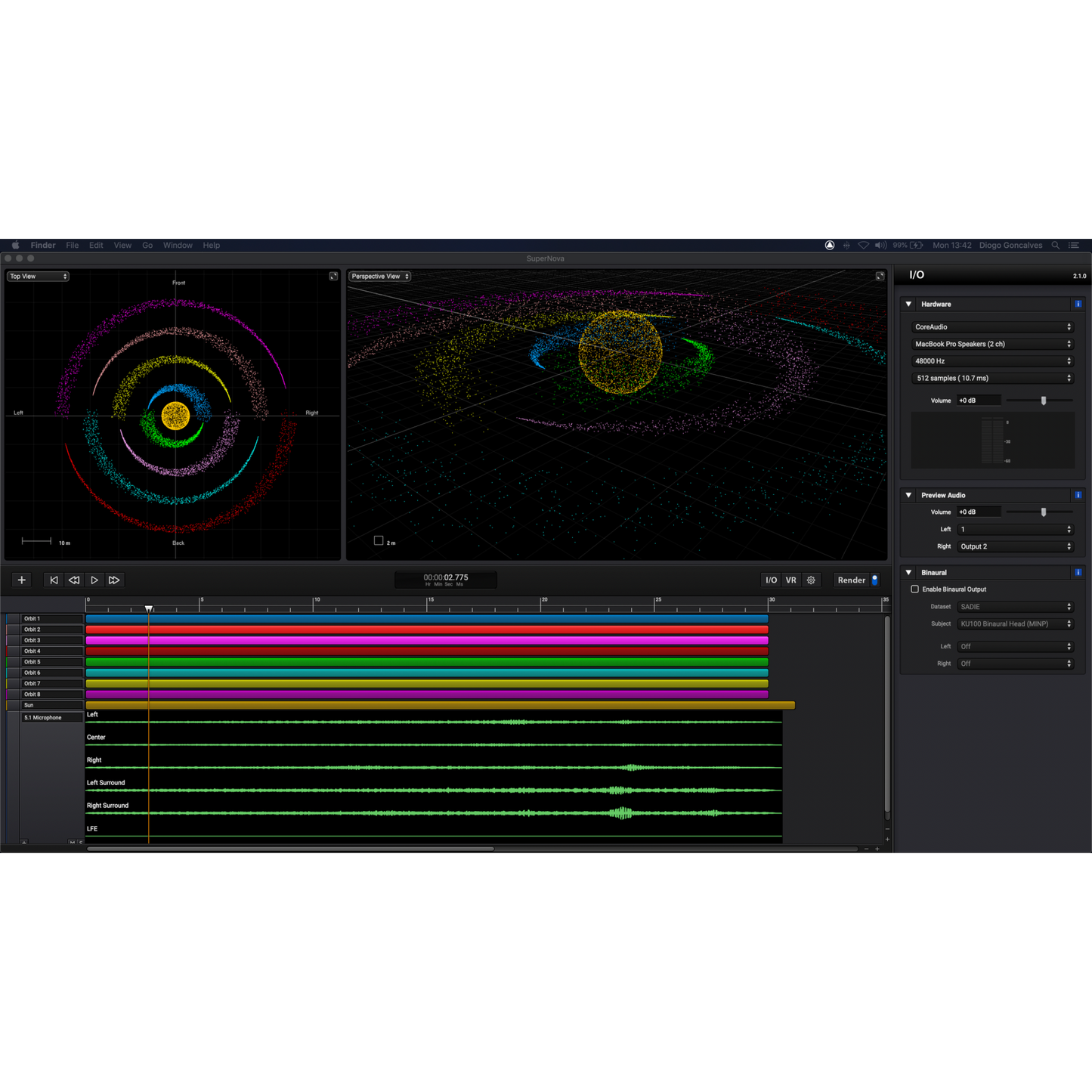
Task: Open the Window menu in the menu bar
Action: pos(178,246)
